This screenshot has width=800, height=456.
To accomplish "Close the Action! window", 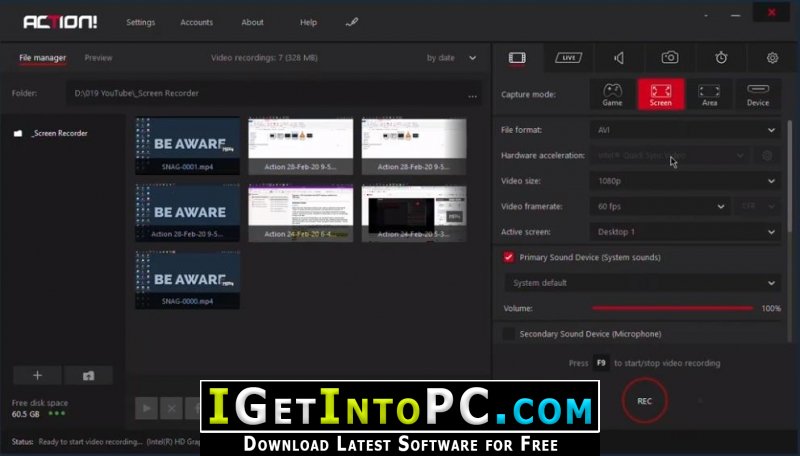I will click(771, 13).
